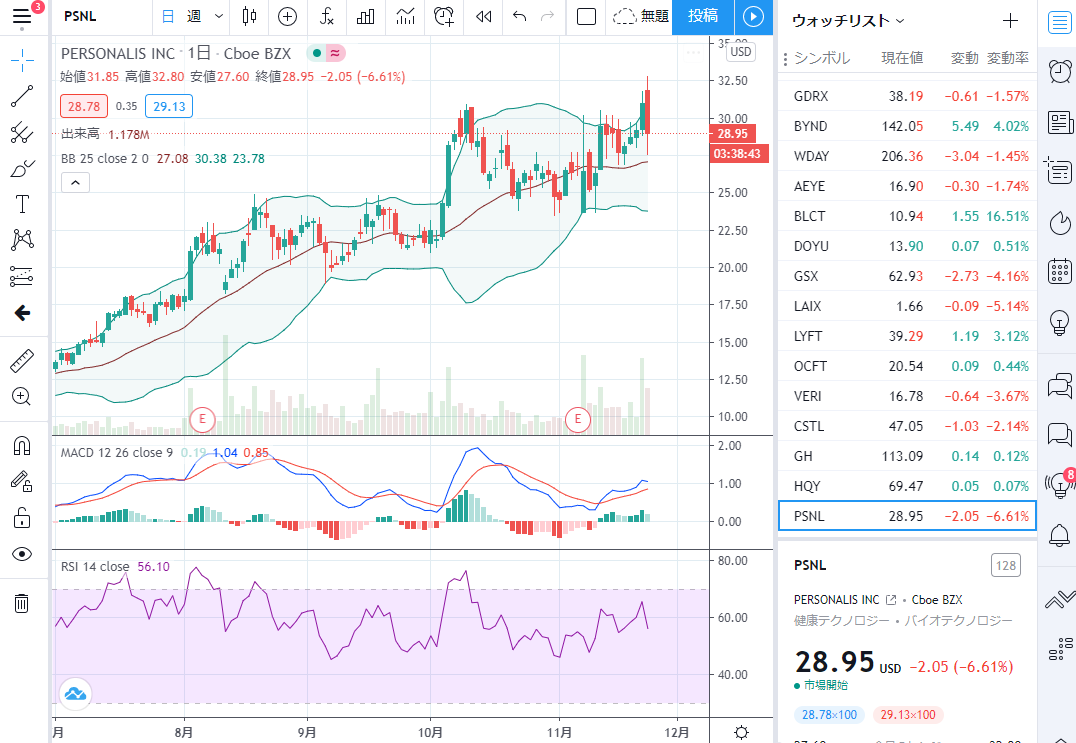Click the 29.13 buy price button
This screenshot has width=1076, height=743.
169,106
